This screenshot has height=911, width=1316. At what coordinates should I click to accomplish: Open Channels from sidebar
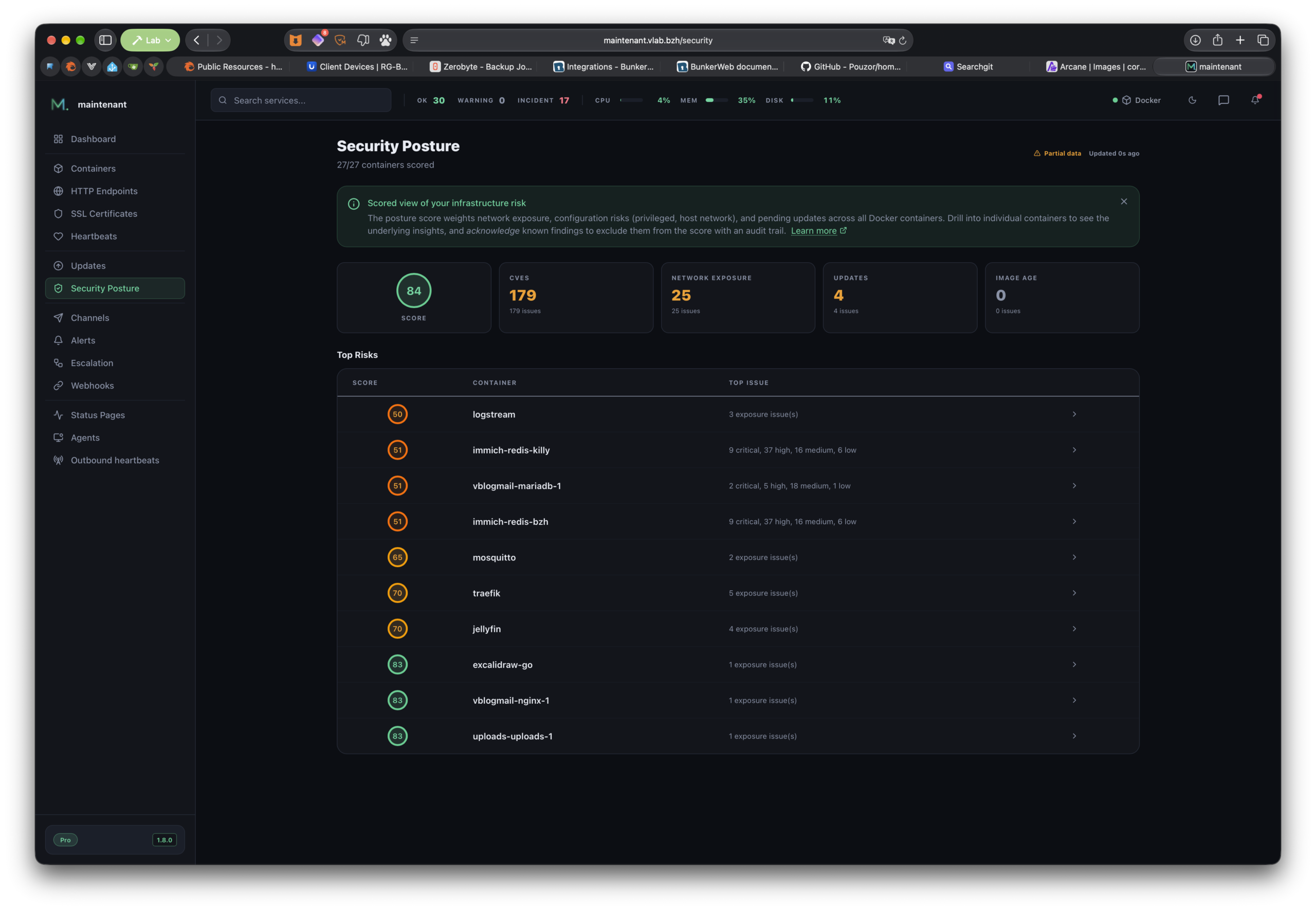115,318
